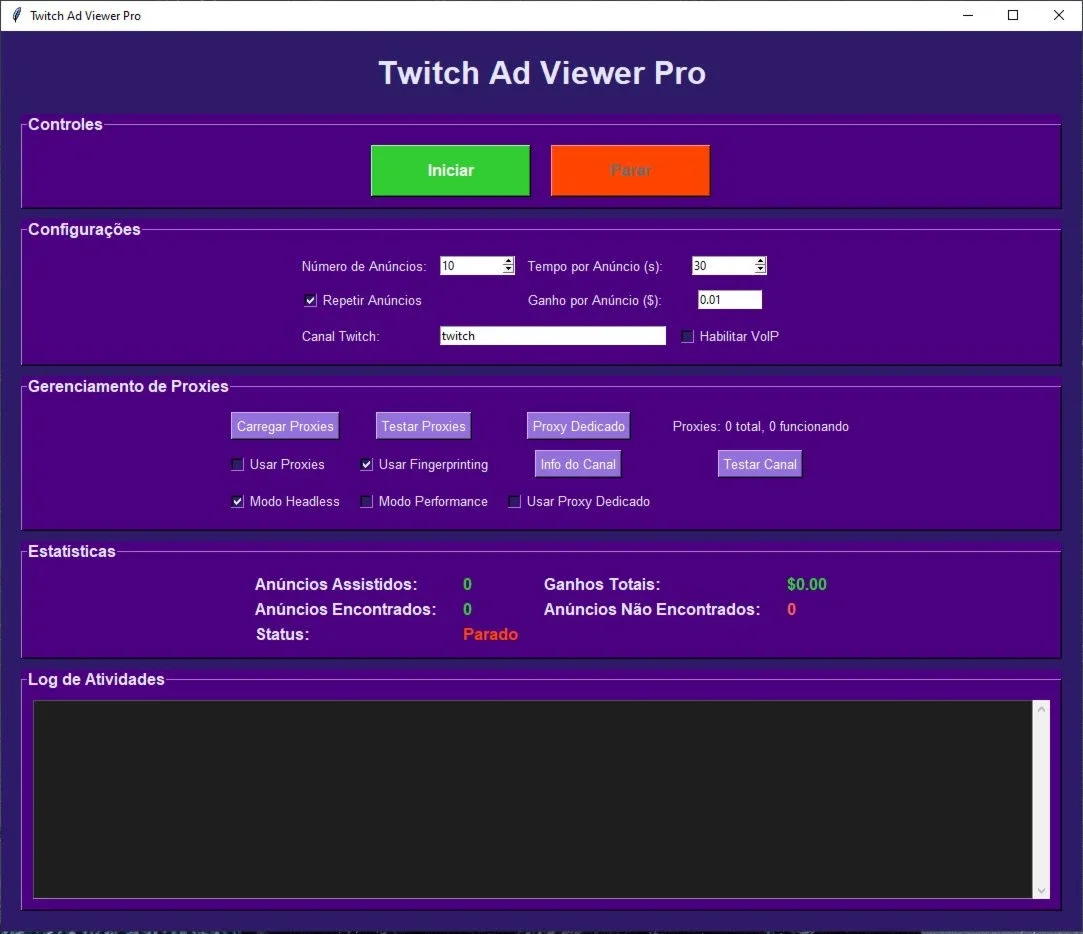Check the Usar Proxy Dedicado checkbox

tap(515, 502)
